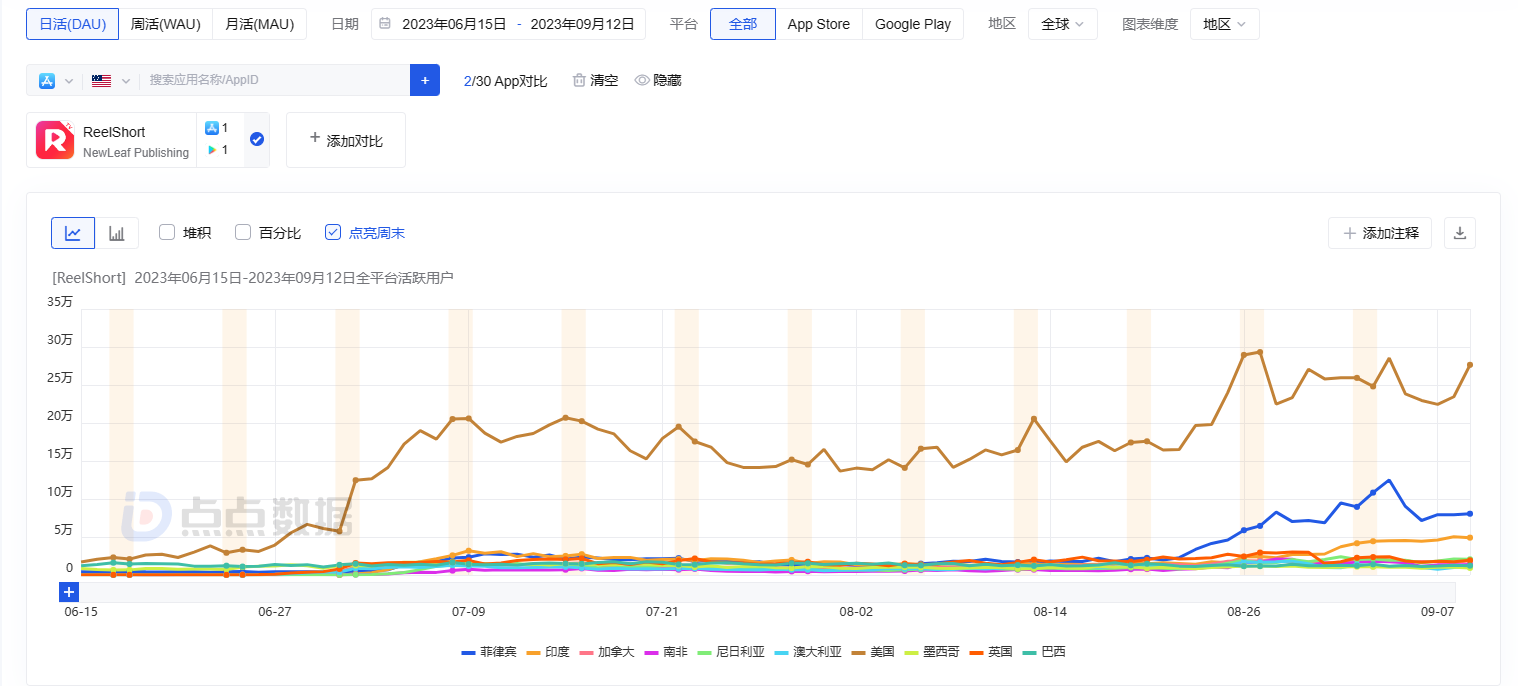The image size is (1518, 686).
Task: Uncheck the 点亮周末 weekend highlight option
Action: (333, 233)
